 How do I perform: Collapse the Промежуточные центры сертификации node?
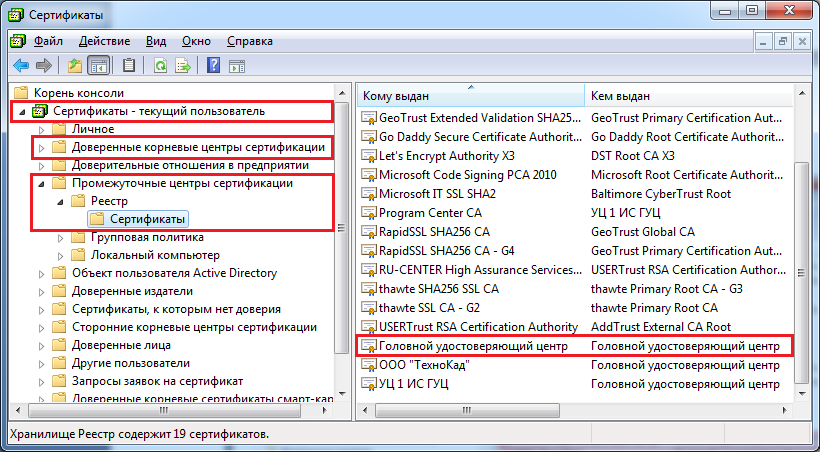[x=41, y=184]
